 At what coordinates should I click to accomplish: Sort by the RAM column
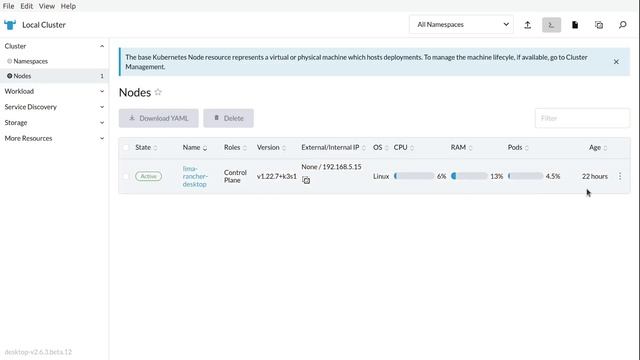pyautogui.click(x=461, y=147)
